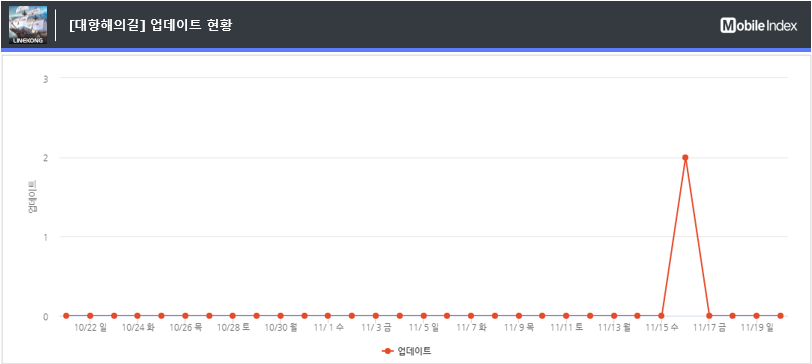Select the data point for 10/30 월
The image size is (812, 364).
[280, 315]
